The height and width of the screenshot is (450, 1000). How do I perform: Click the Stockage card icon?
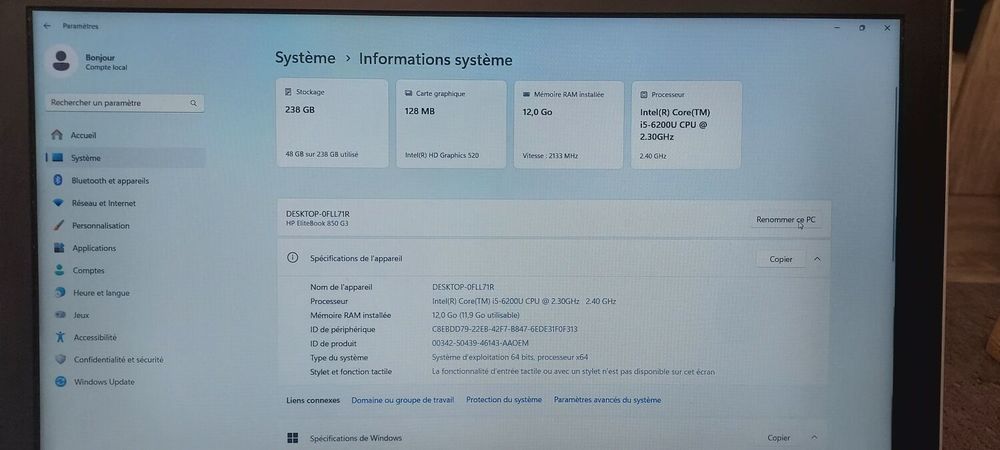(x=288, y=92)
